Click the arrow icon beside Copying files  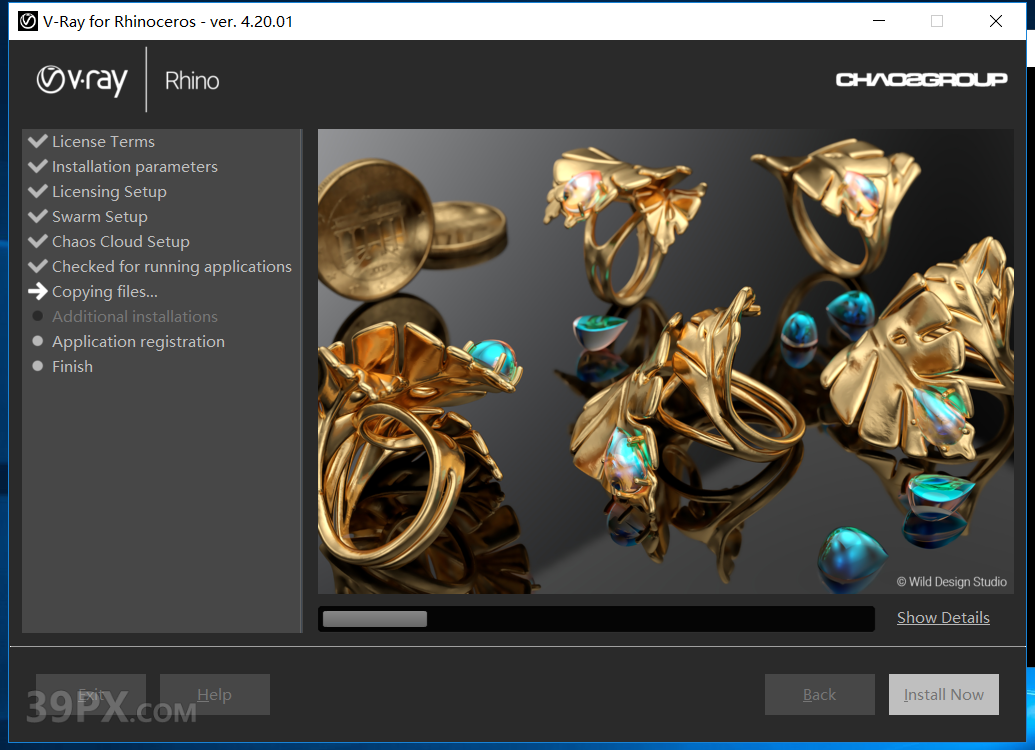(x=38, y=291)
